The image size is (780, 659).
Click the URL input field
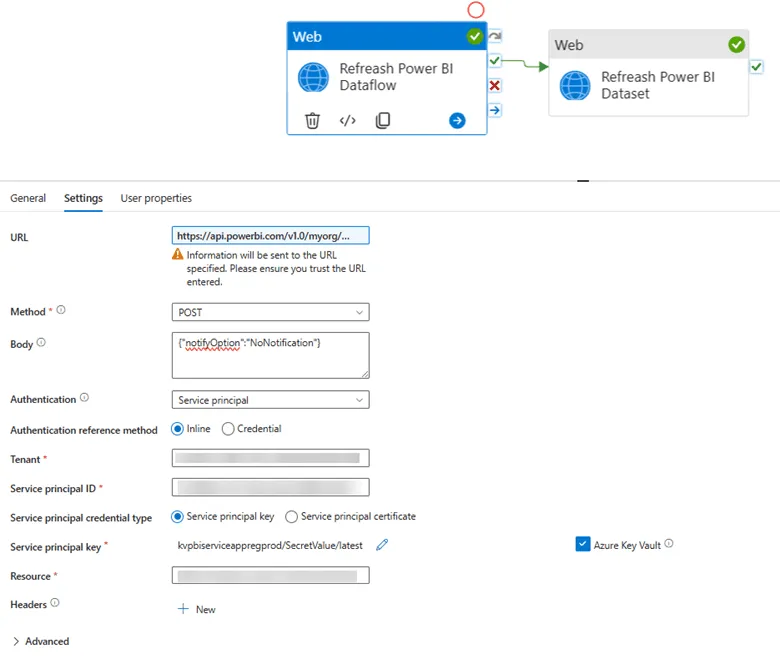click(270, 236)
